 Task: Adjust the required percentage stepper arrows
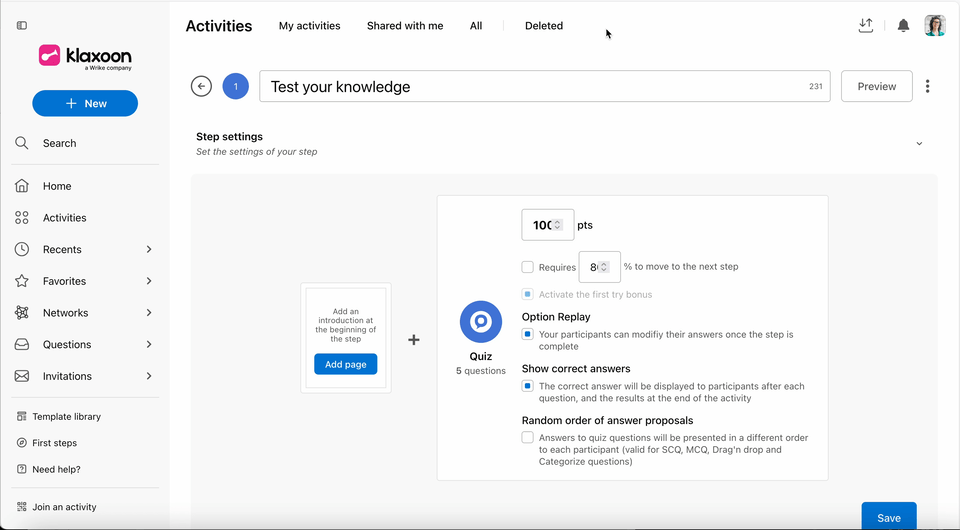(604, 267)
